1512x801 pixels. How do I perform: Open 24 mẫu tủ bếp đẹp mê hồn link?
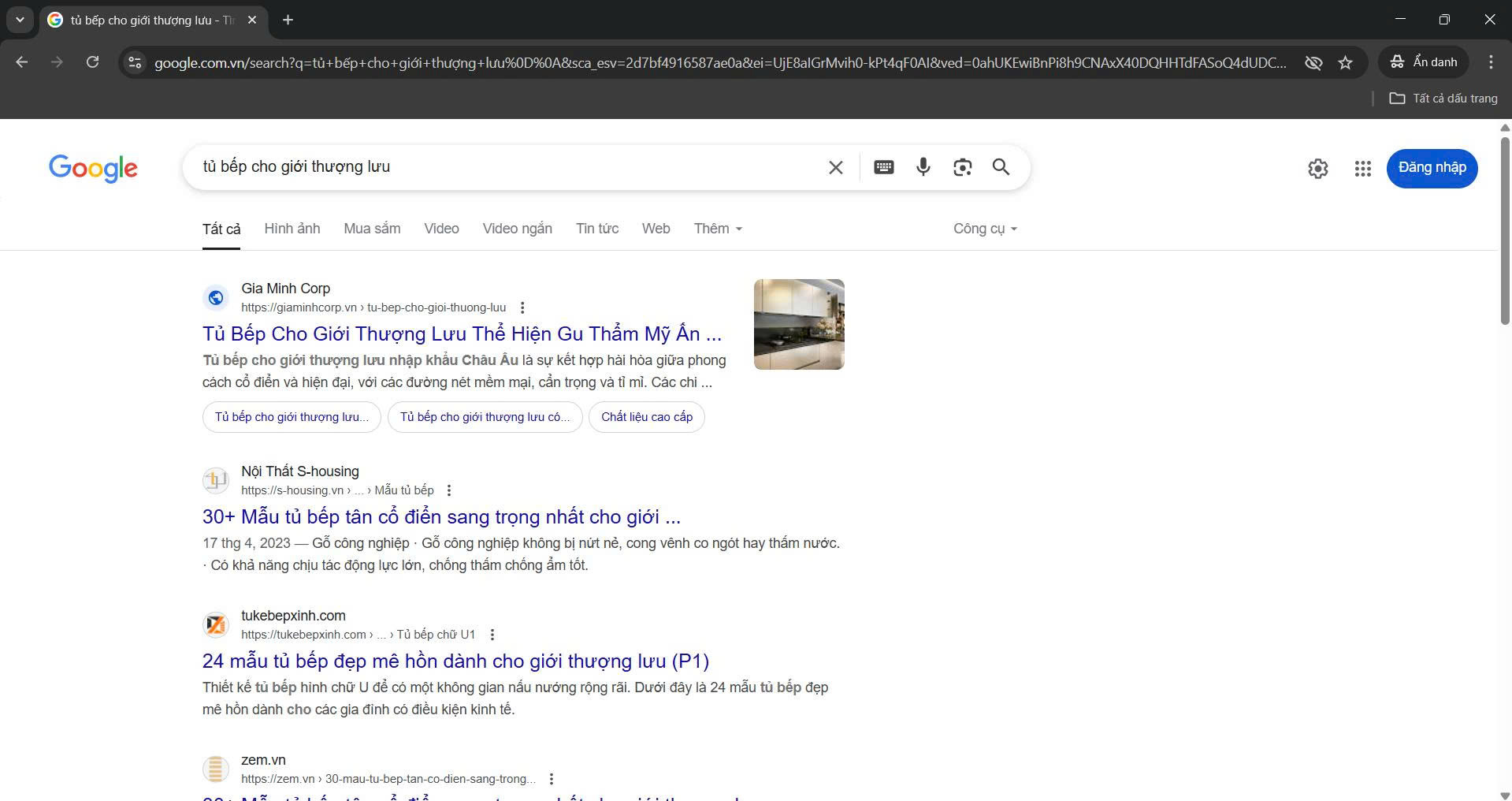[x=455, y=661]
